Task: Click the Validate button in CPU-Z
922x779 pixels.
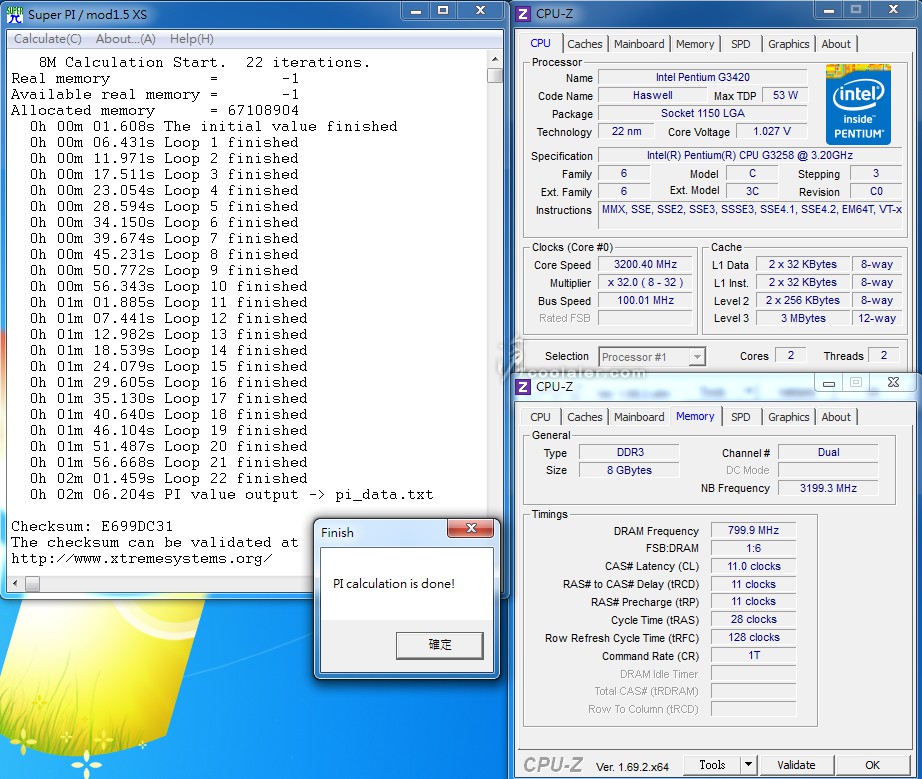Action: (x=796, y=765)
